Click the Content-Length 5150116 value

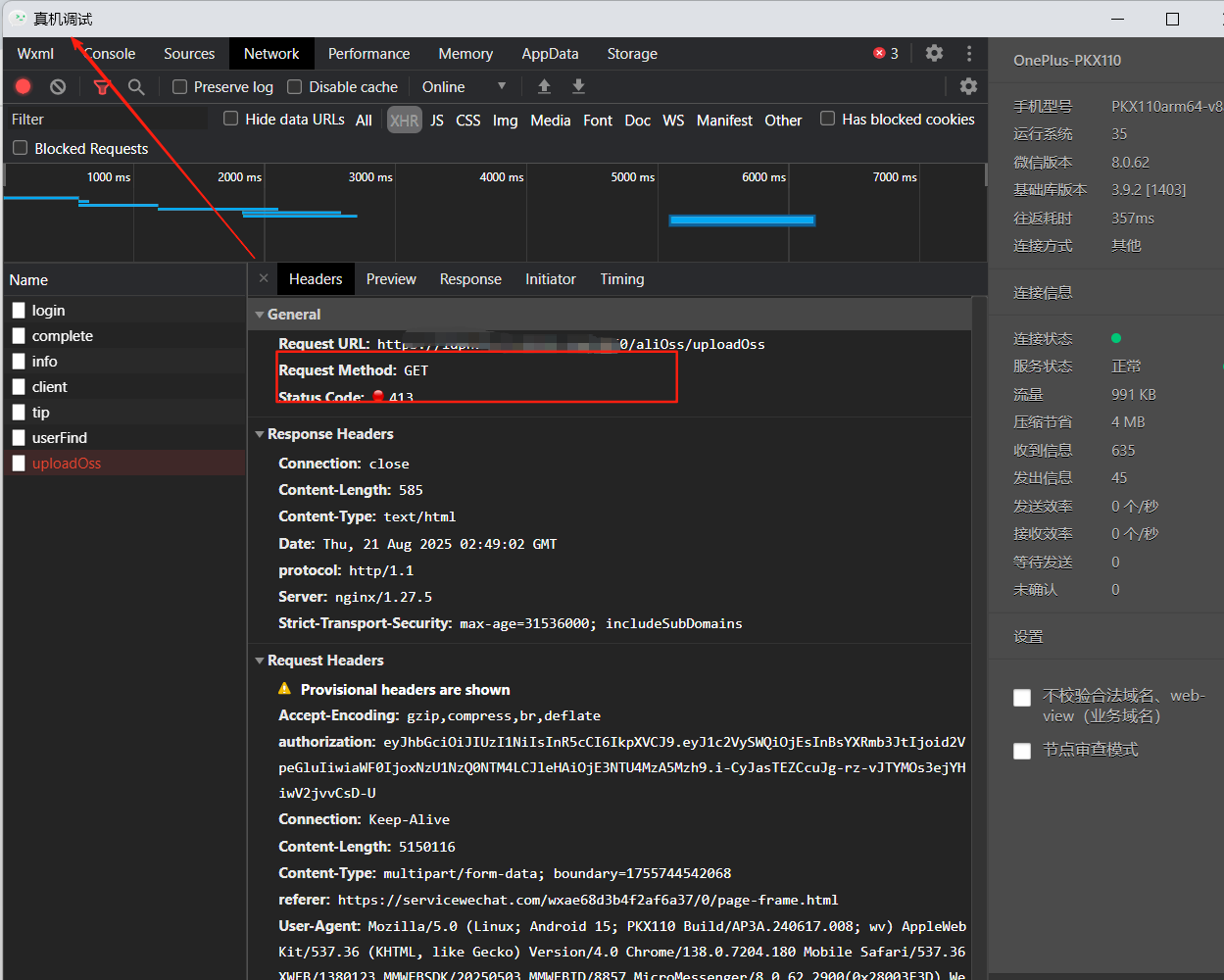click(426, 847)
